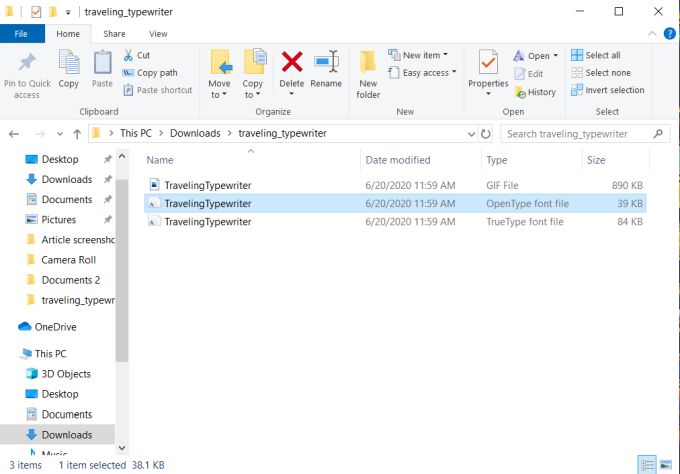Open recent locations dropdown arrow
Viewport: 680px width, 474px height.
(x=60, y=134)
